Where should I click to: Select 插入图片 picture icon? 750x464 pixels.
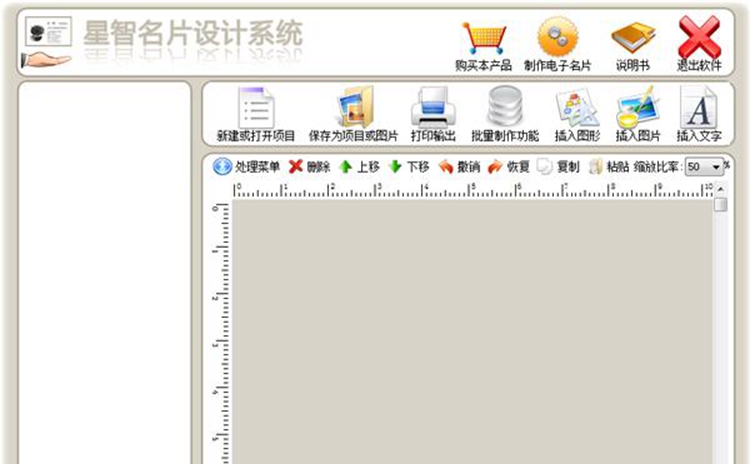[638, 107]
